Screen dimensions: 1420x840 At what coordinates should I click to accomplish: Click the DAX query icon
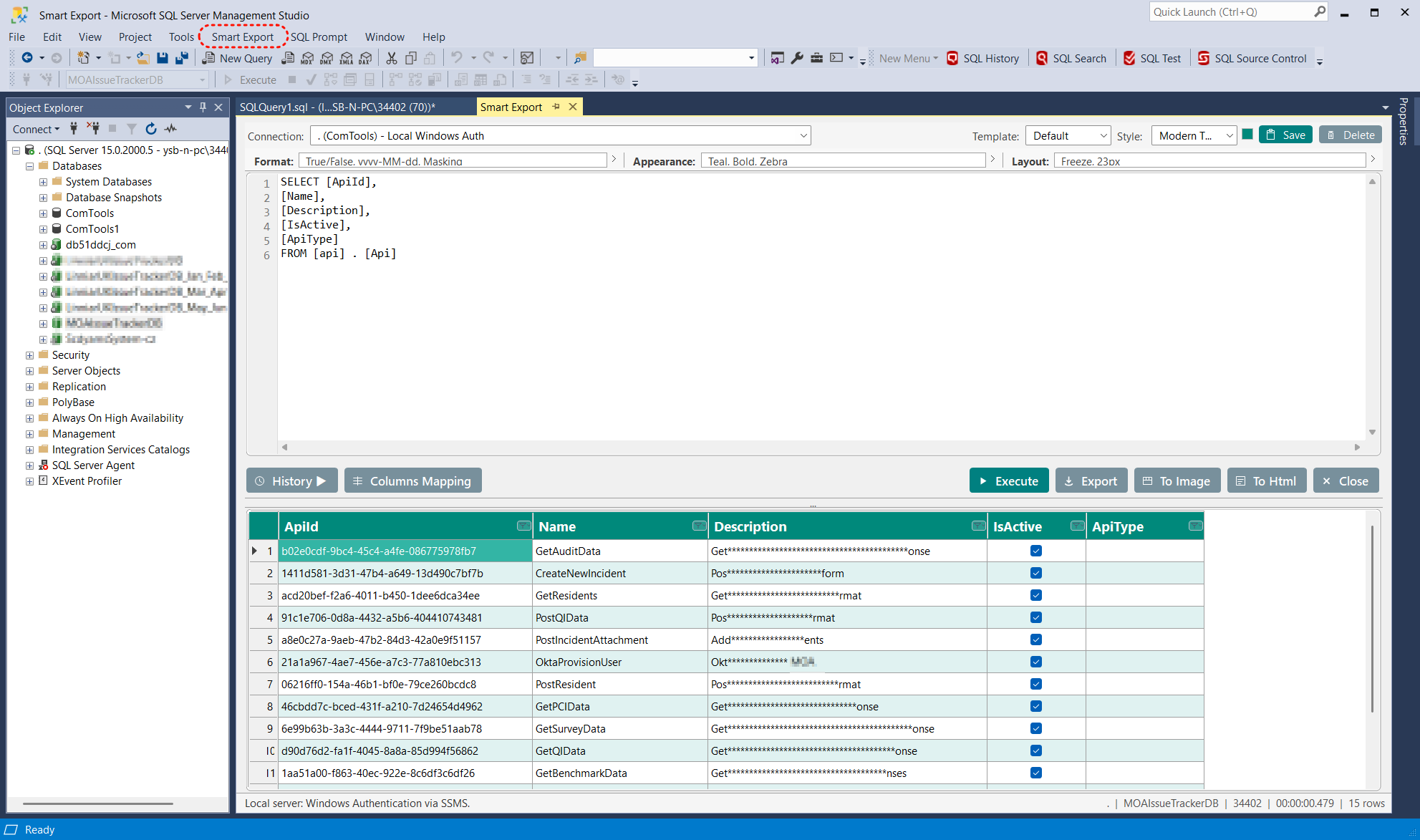click(x=365, y=58)
